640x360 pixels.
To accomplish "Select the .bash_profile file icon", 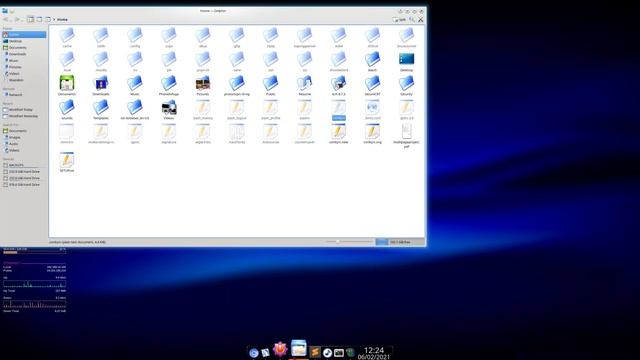I will [271, 107].
